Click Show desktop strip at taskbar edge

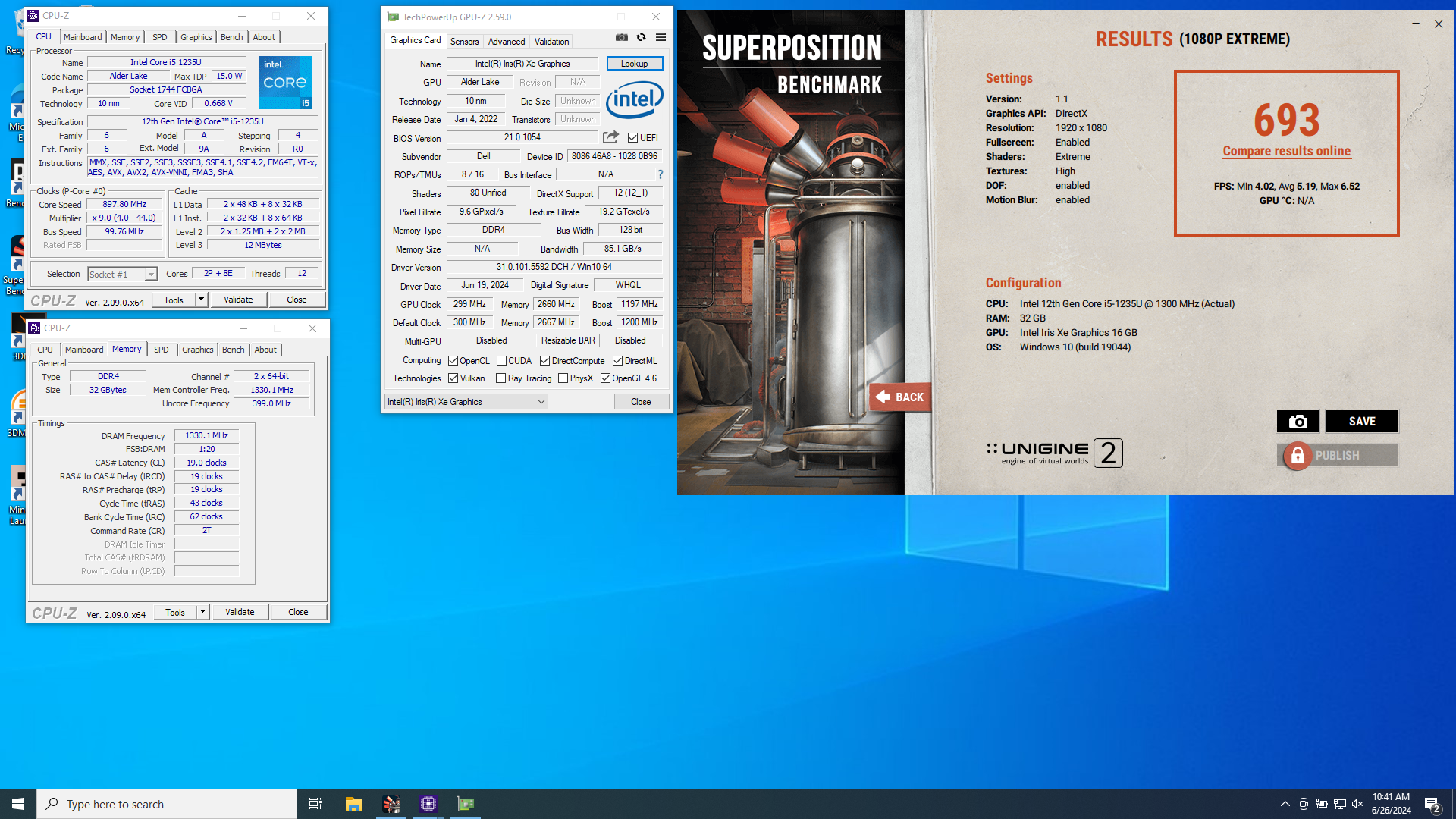pyautogui.click(x=1453, y=804)
